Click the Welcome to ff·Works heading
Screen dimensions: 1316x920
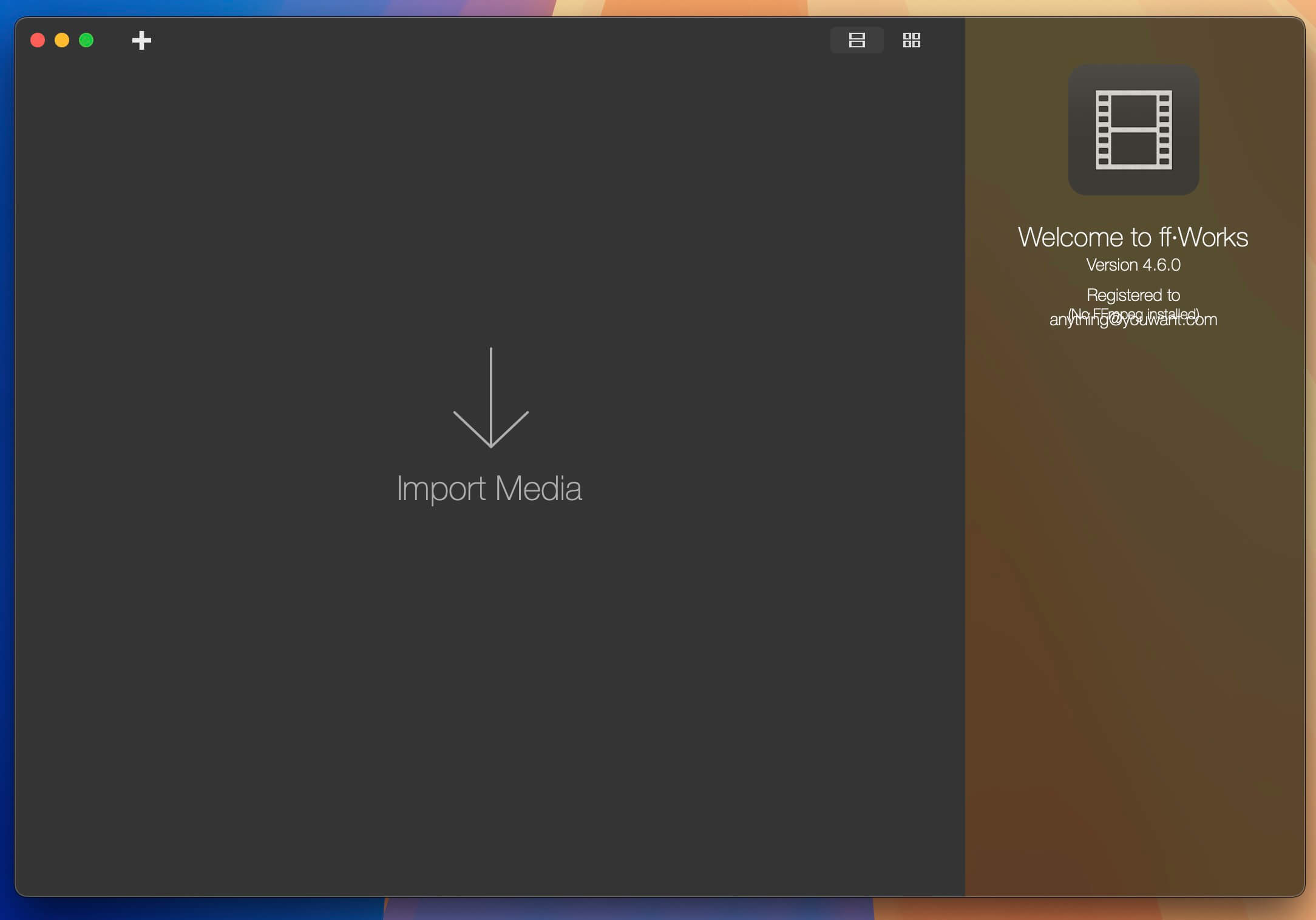point(1133,237)
